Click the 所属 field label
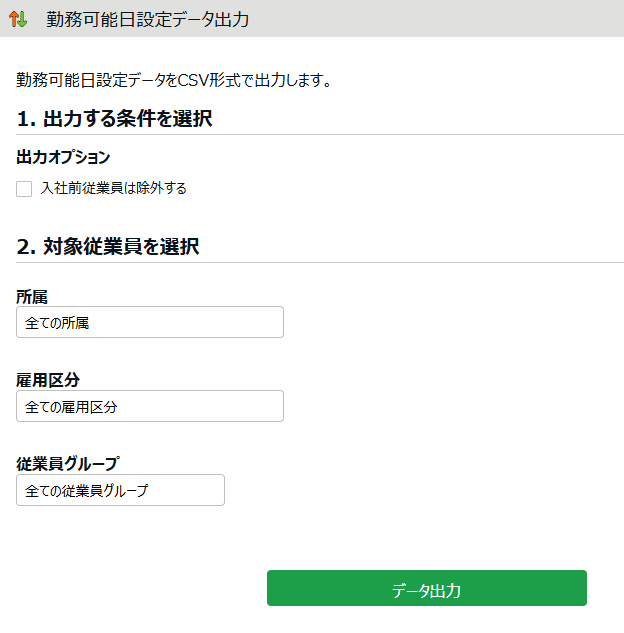 [32, 297]
